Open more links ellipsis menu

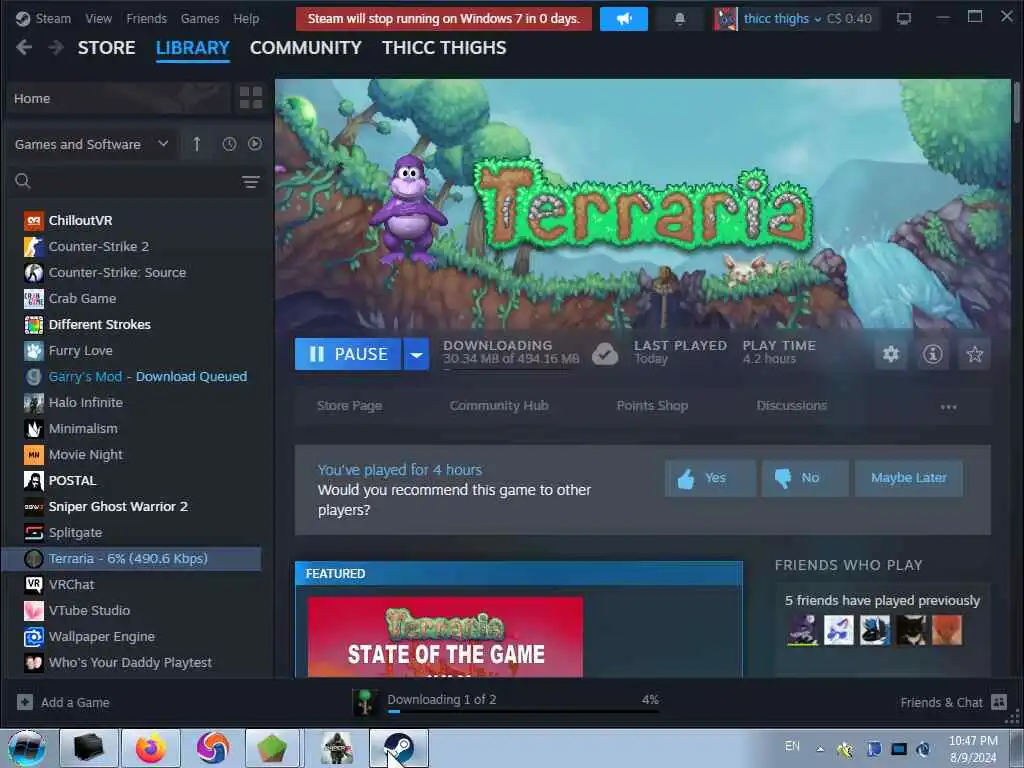948,406
